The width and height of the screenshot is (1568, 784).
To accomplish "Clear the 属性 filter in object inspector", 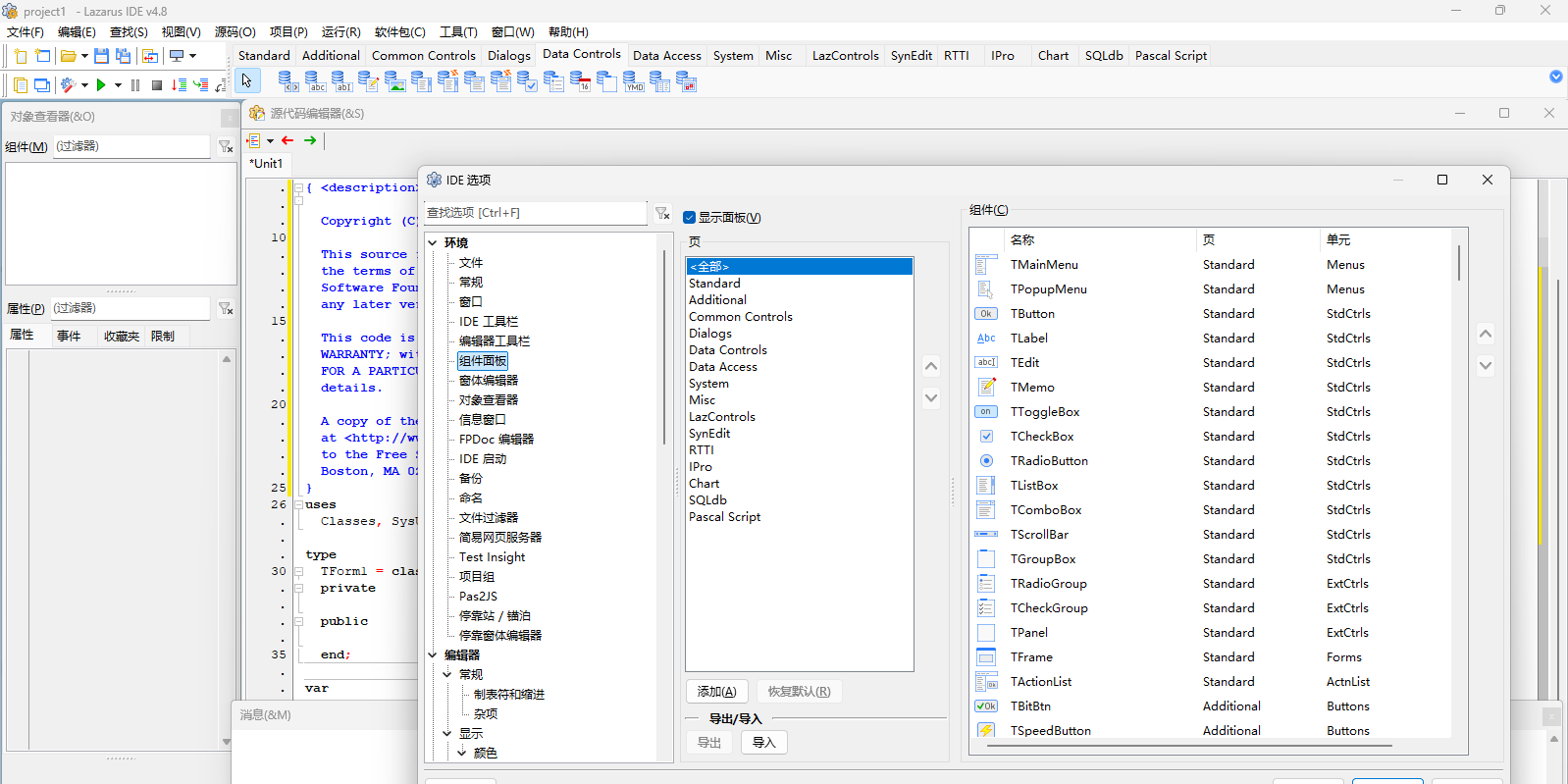I will tap(226, 308).
